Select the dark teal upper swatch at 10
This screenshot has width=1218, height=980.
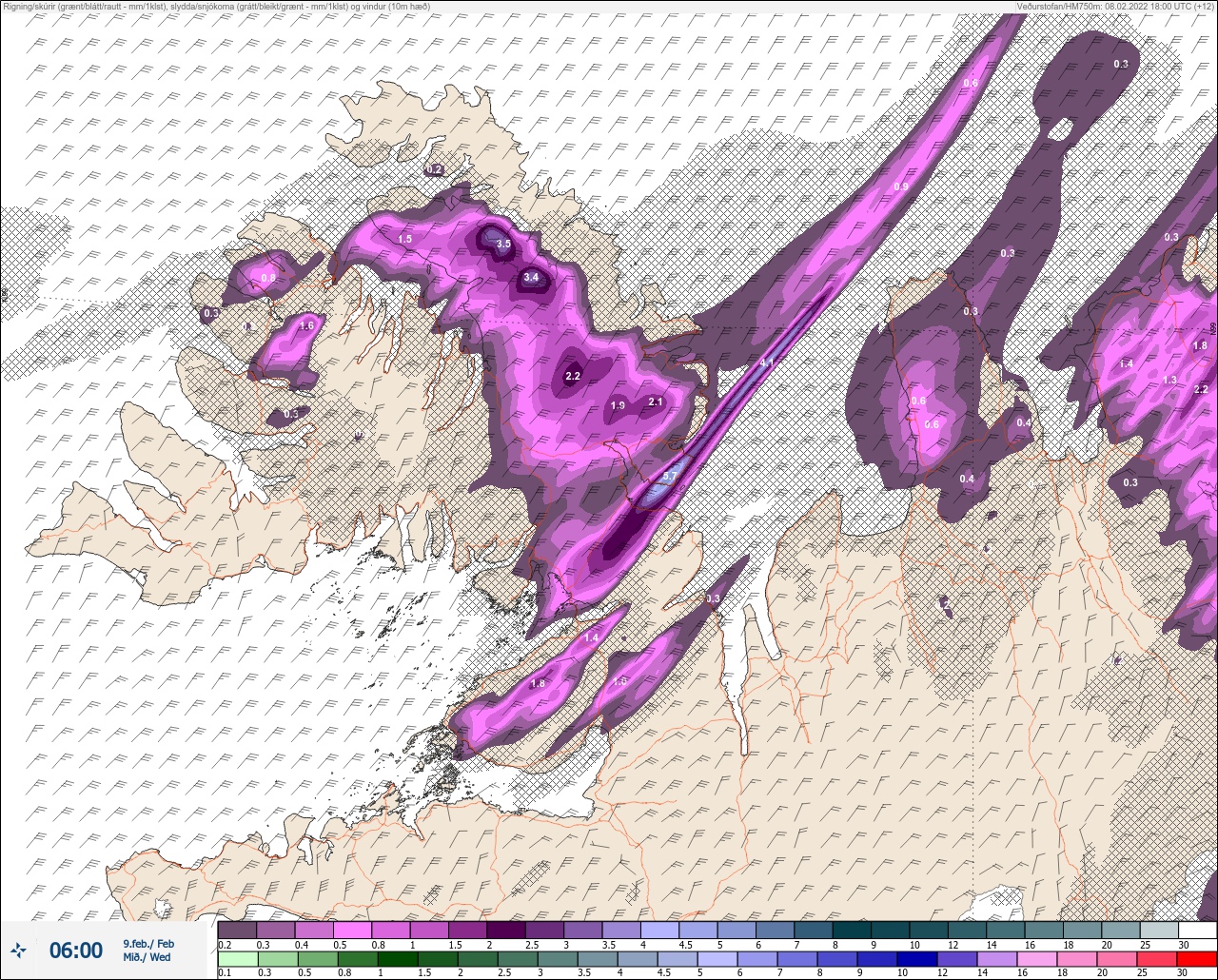tap(928, 930)
